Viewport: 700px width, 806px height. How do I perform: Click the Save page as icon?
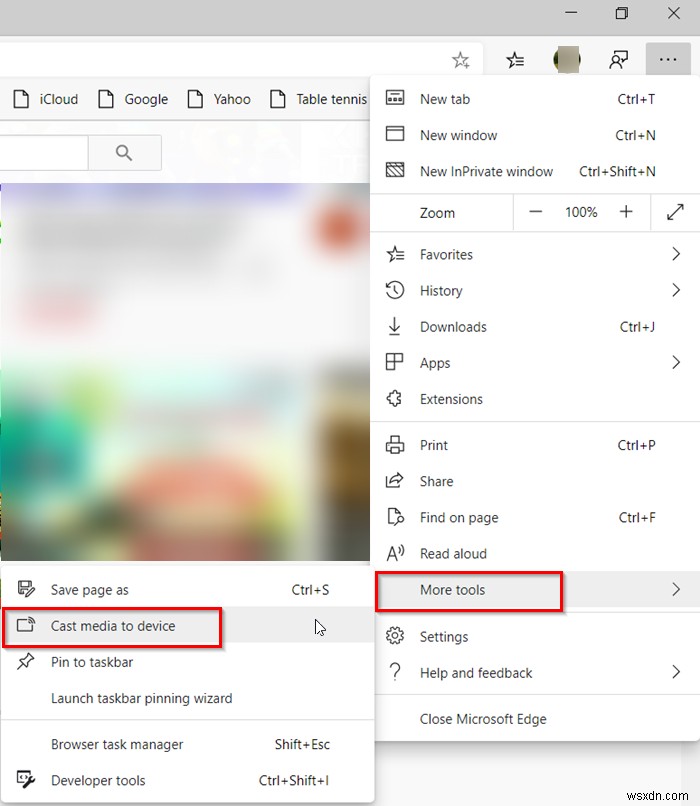pos(26,589)
